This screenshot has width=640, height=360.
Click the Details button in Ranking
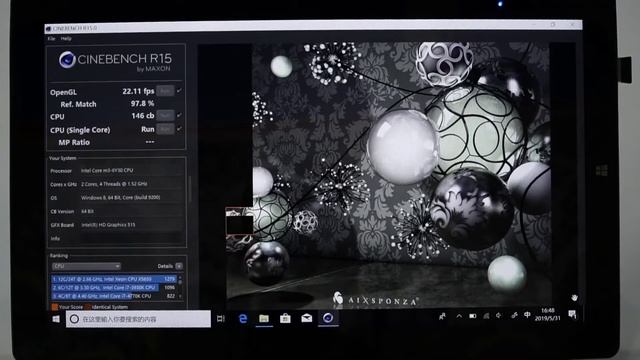(179, 266)
